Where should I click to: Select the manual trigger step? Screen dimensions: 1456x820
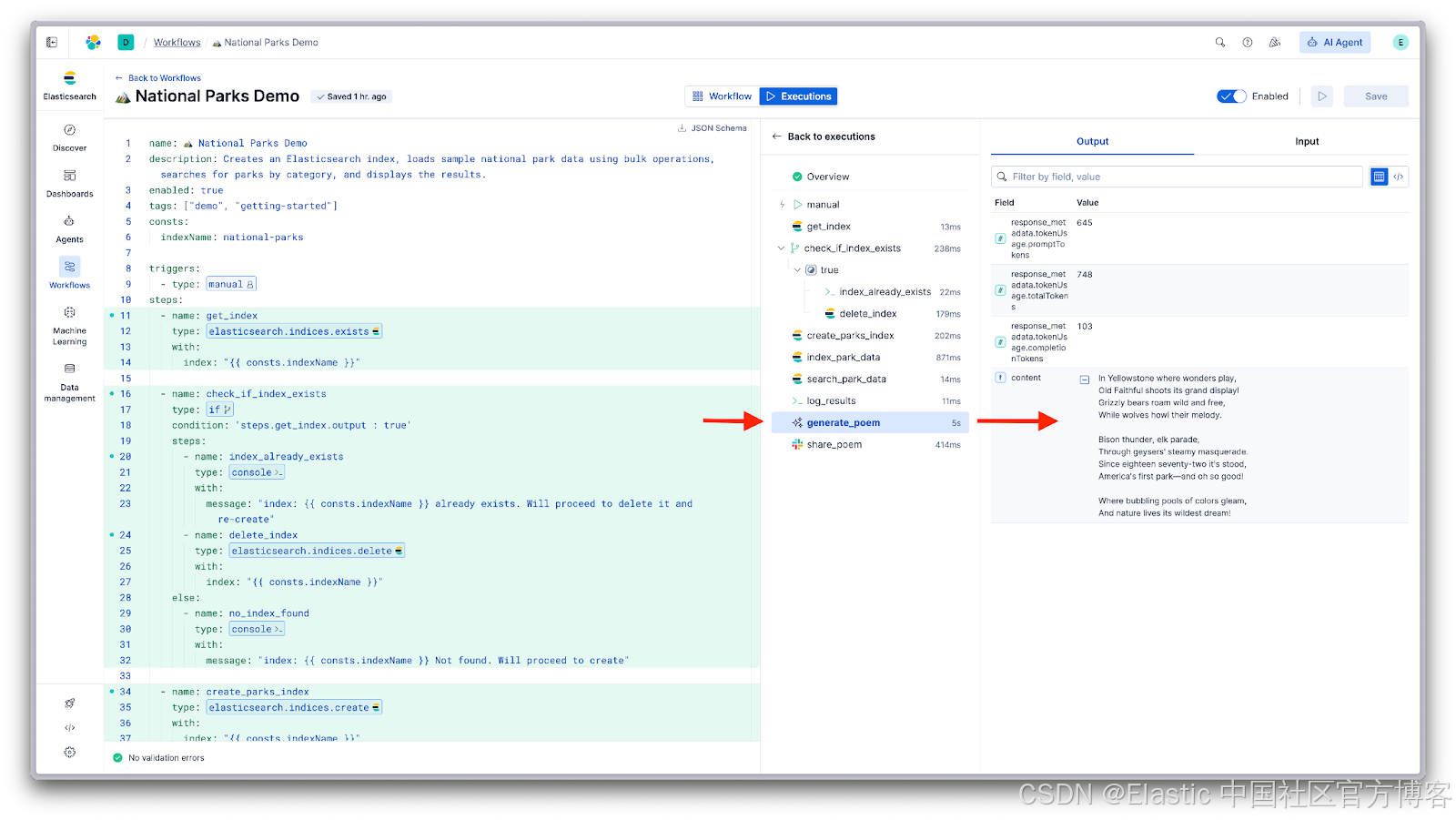coord(870,205)
